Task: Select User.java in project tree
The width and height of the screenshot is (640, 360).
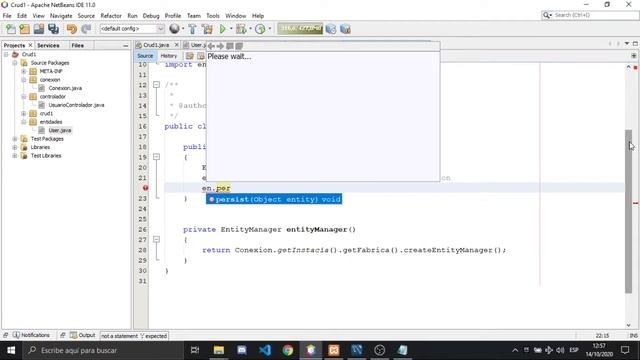Action: [x=60, y=130]
